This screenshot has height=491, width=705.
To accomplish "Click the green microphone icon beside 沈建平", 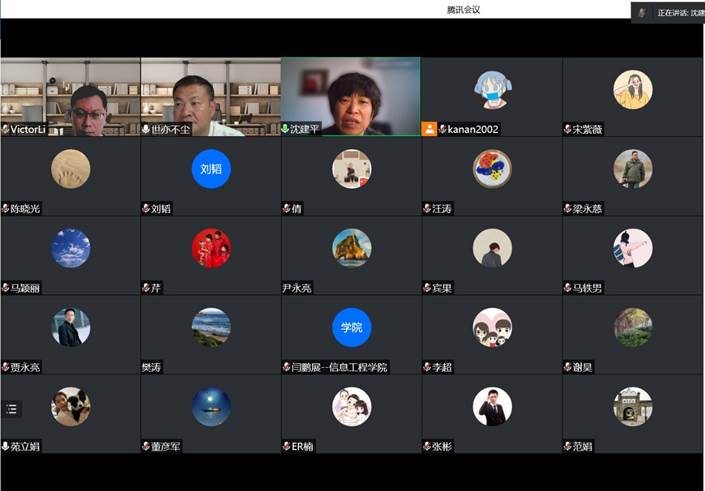I will pyautogui.click(x=285, y=129).
